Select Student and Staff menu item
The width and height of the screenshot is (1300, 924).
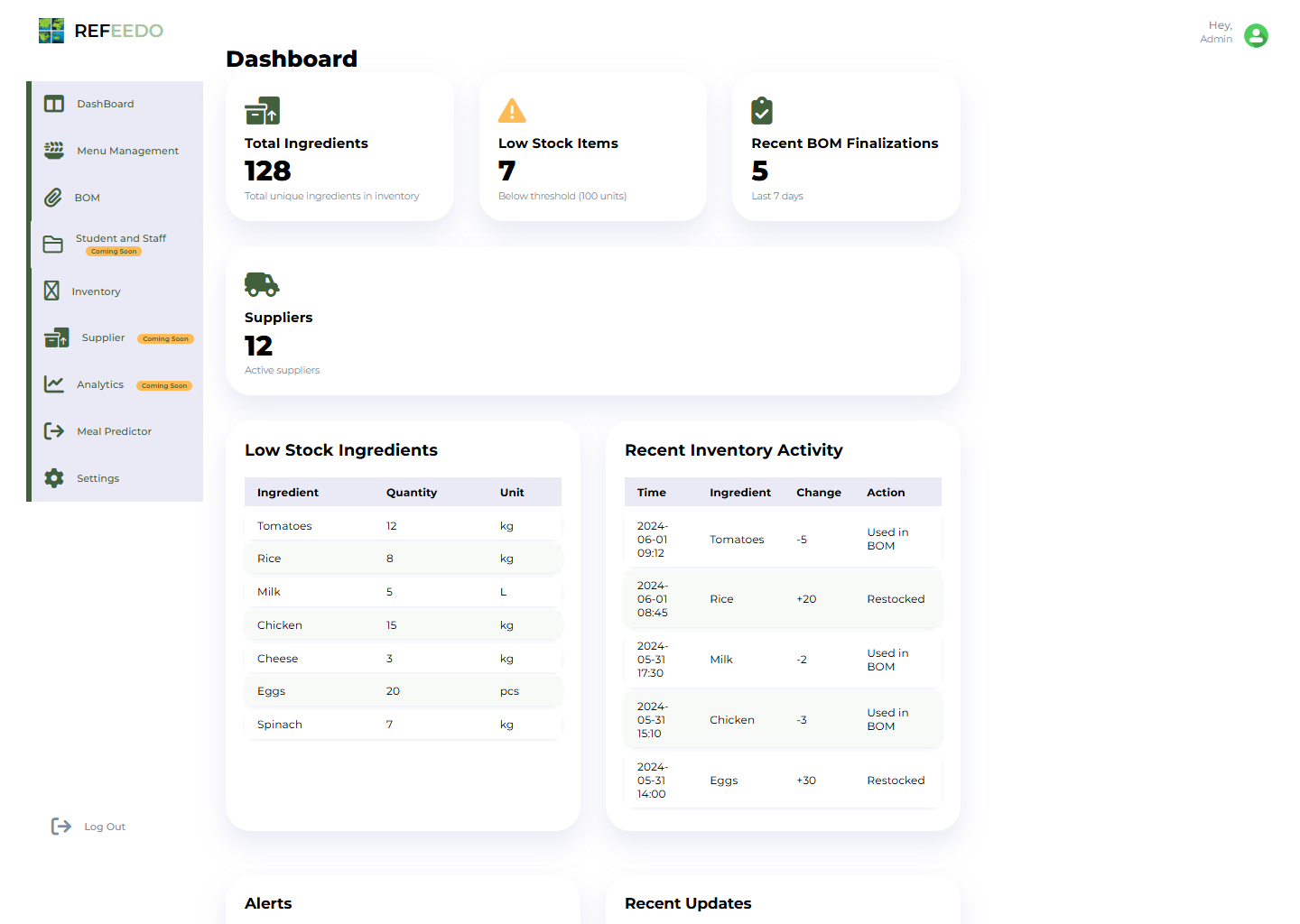point(117,245)
